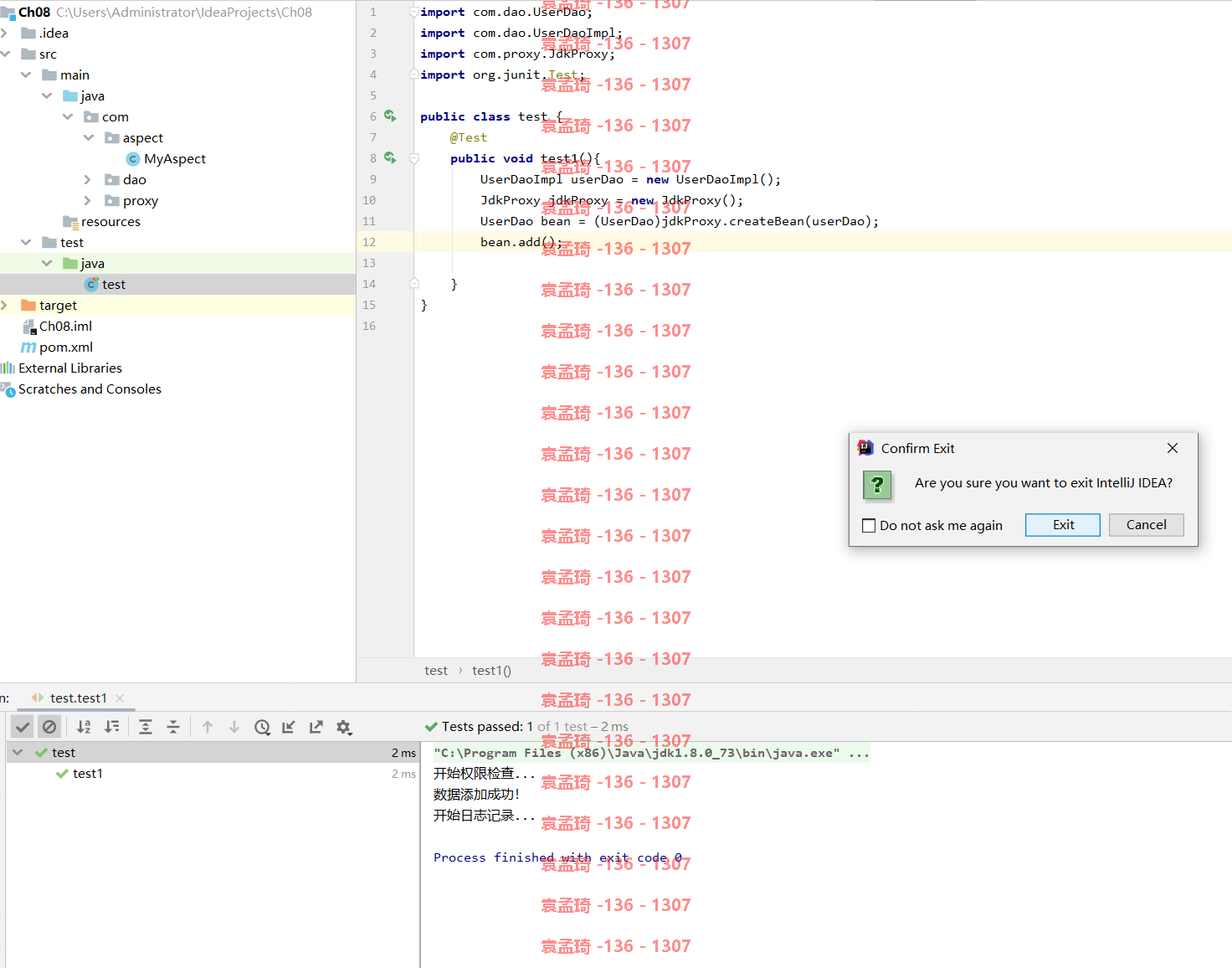Image resolution: width=1232 pixels, height=968 pixels.
Task: Collapse the com package
Action: pyautogui.click(x=68, y=116)
